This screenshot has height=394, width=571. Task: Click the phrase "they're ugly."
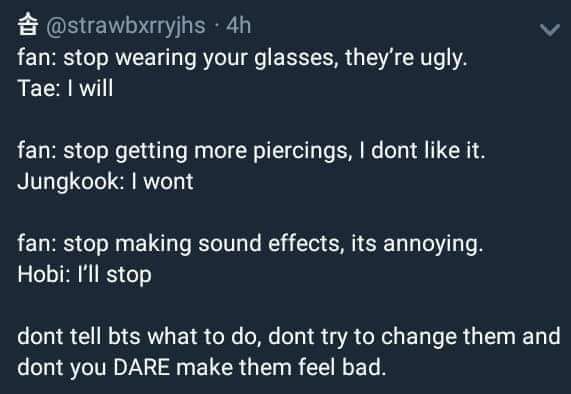406,58
